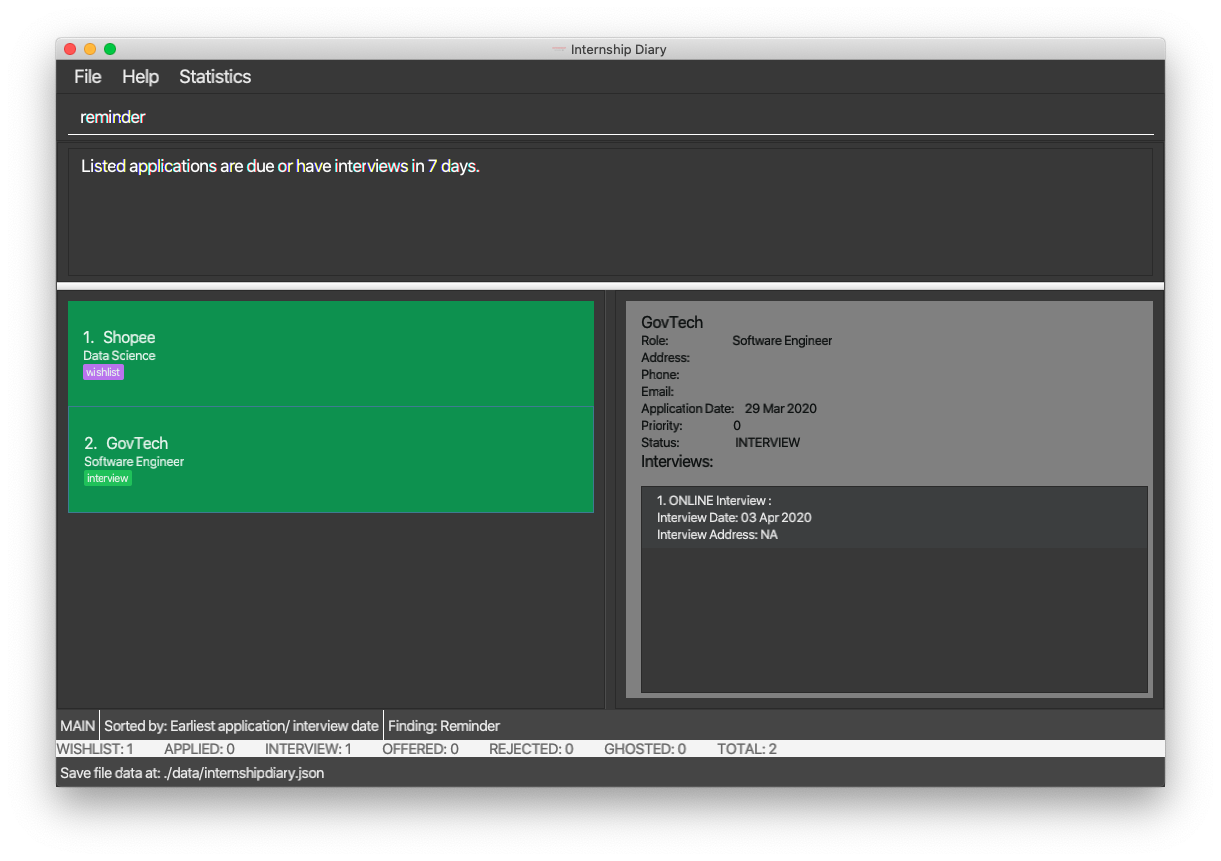This screenshot has width=1221, height=861.
Task: Click 'Sorted by: Earliest application/ interview date'
Action: click(x=242, y=726)
